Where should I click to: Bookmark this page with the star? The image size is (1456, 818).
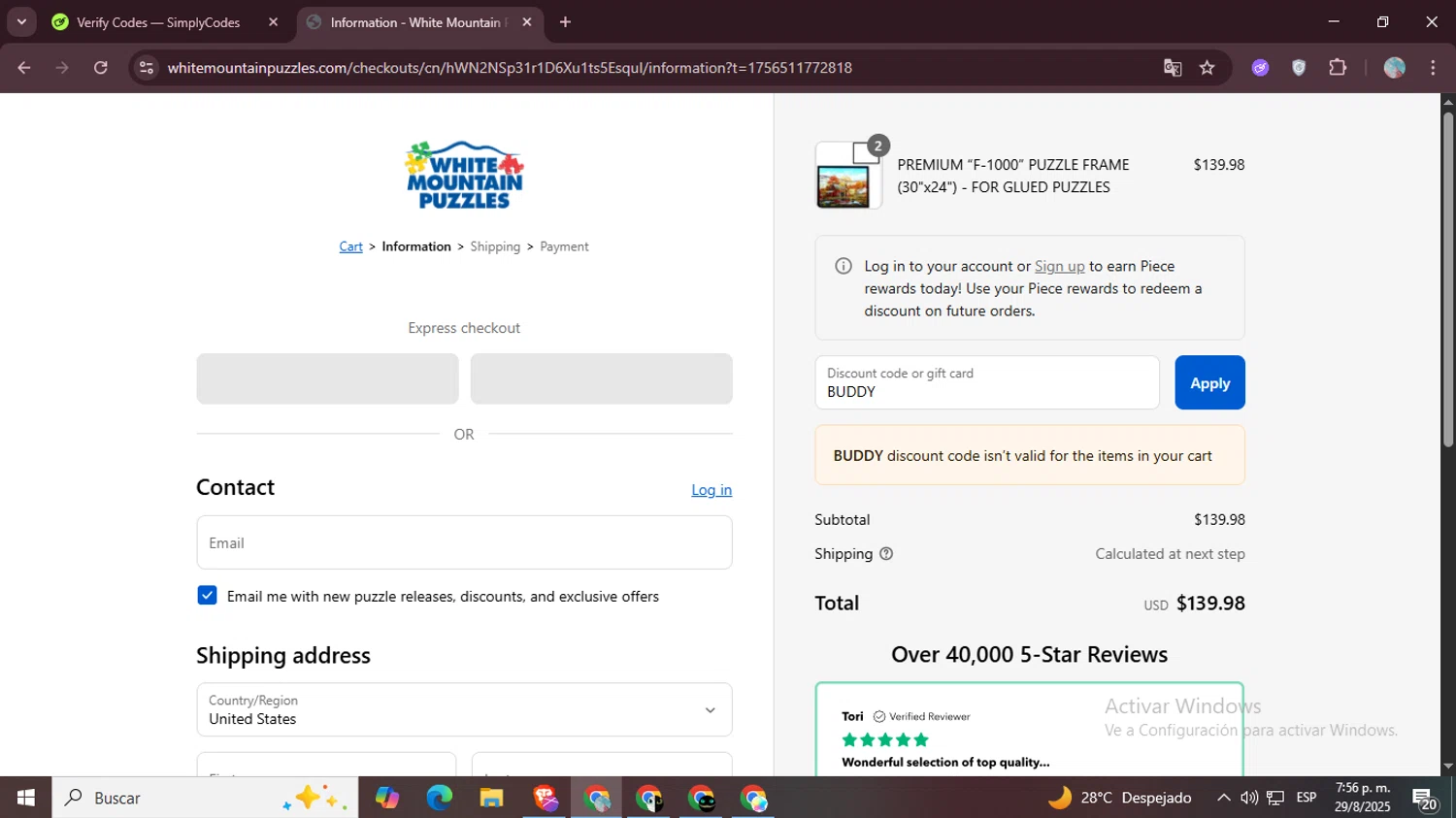[x=1208, y=68]
